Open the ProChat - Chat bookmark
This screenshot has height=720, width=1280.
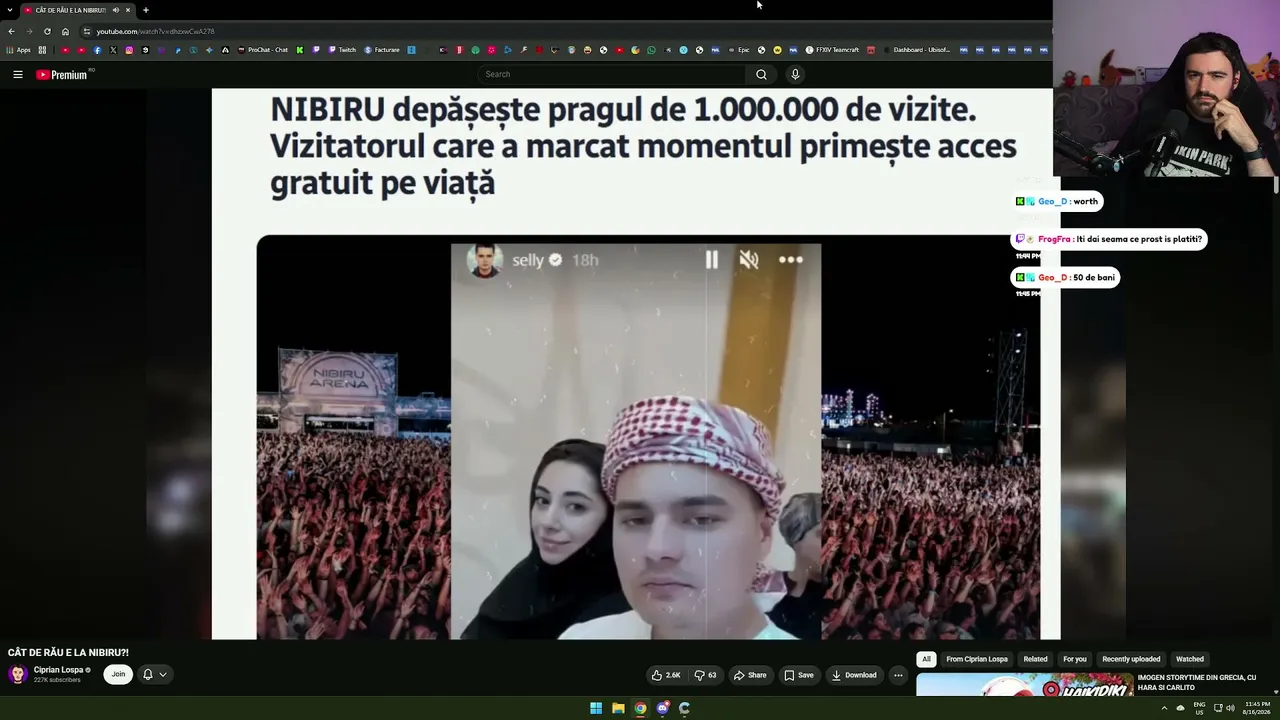[262, 50]
